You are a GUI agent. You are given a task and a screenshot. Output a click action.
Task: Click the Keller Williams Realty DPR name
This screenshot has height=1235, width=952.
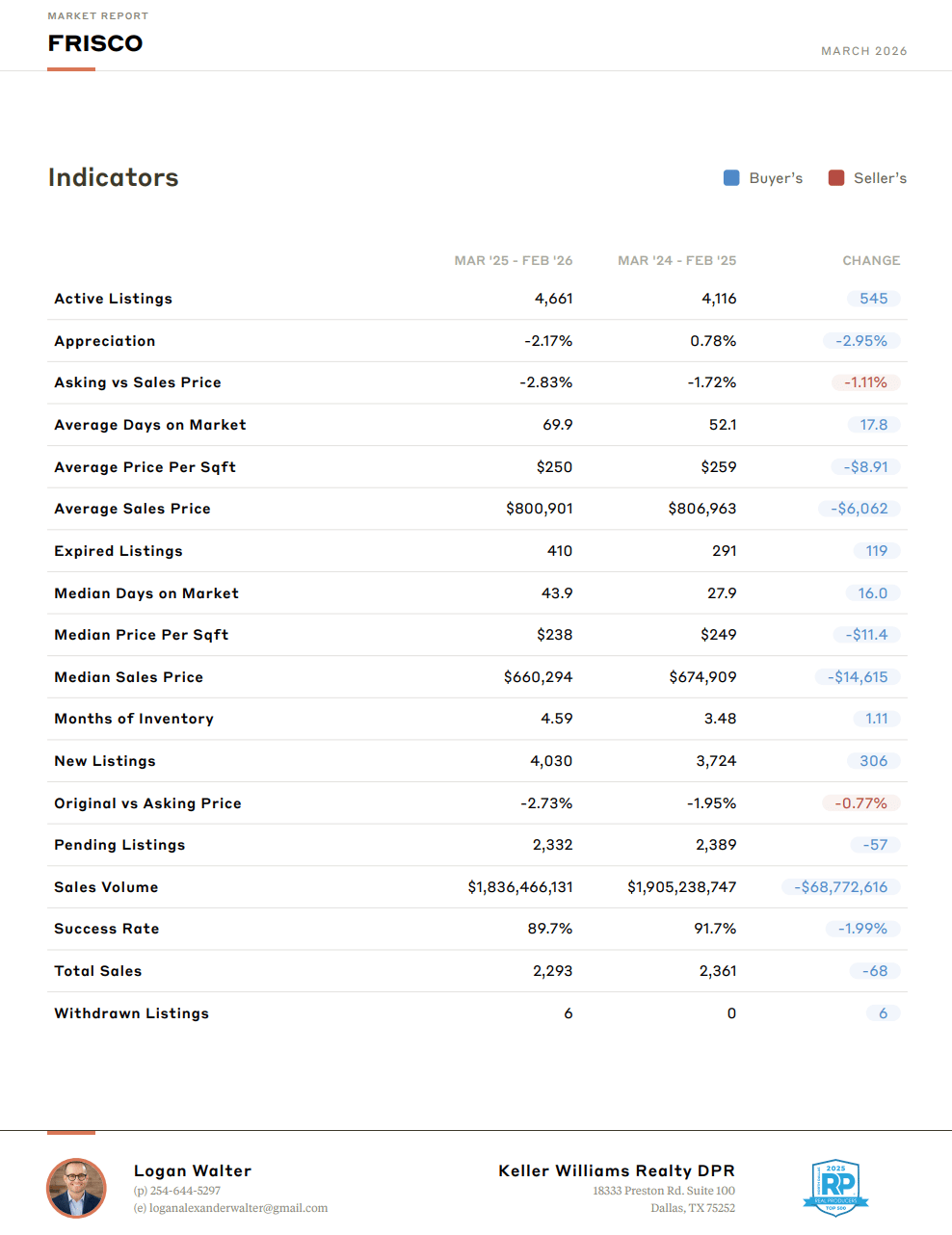[x=616, y=1170]
